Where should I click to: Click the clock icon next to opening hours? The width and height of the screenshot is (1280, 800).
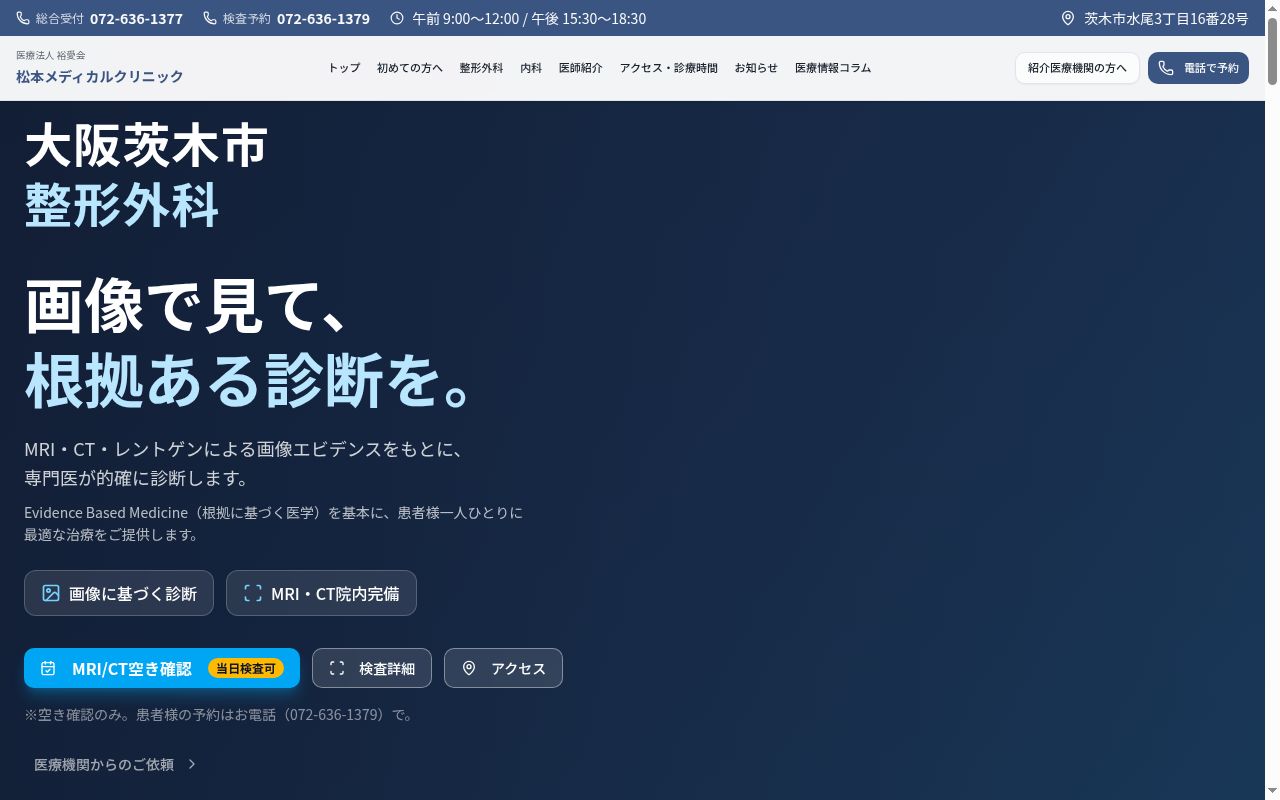click(397, 18)
